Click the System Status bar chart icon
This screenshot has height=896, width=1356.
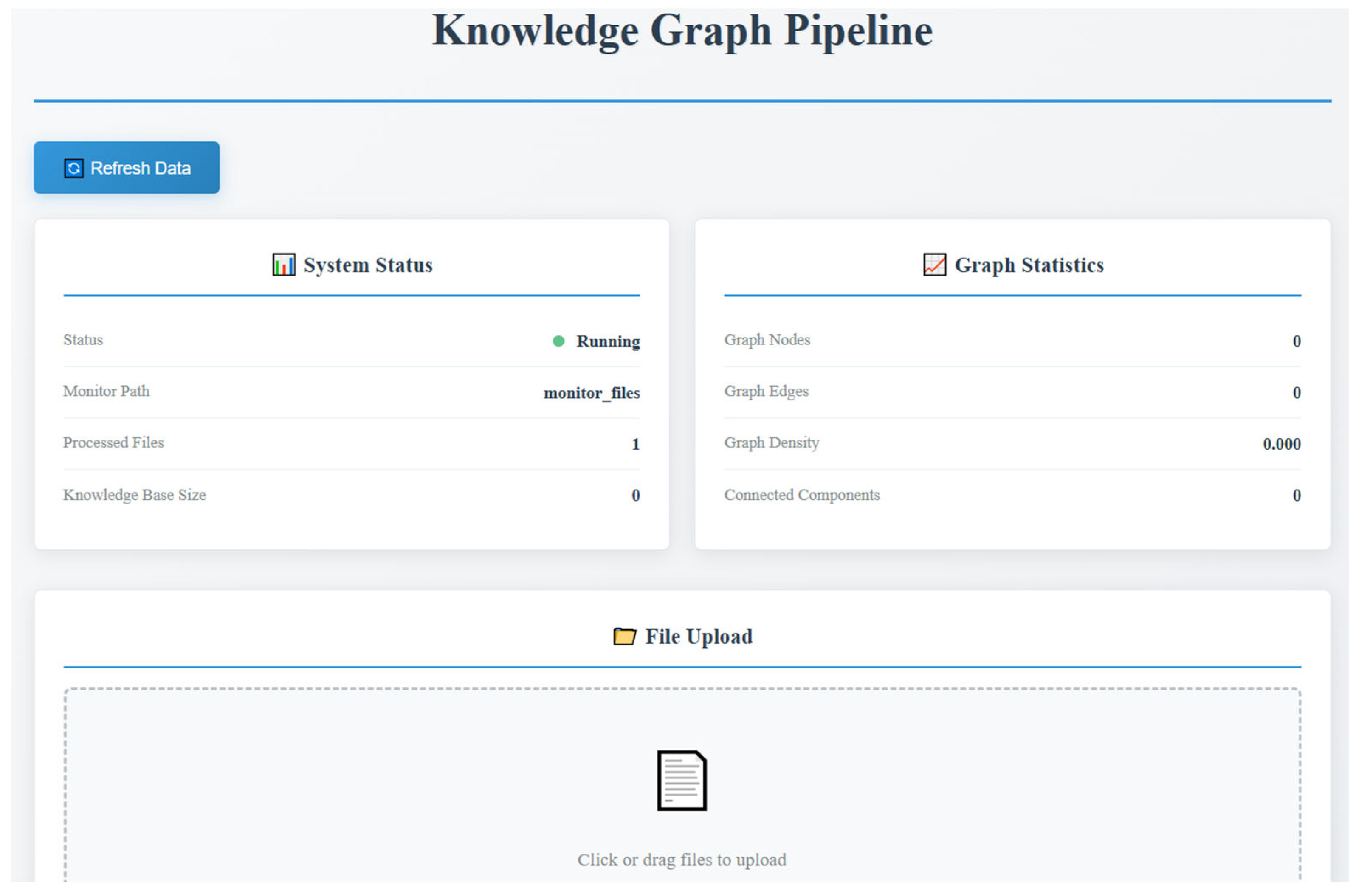coord(283,265)
